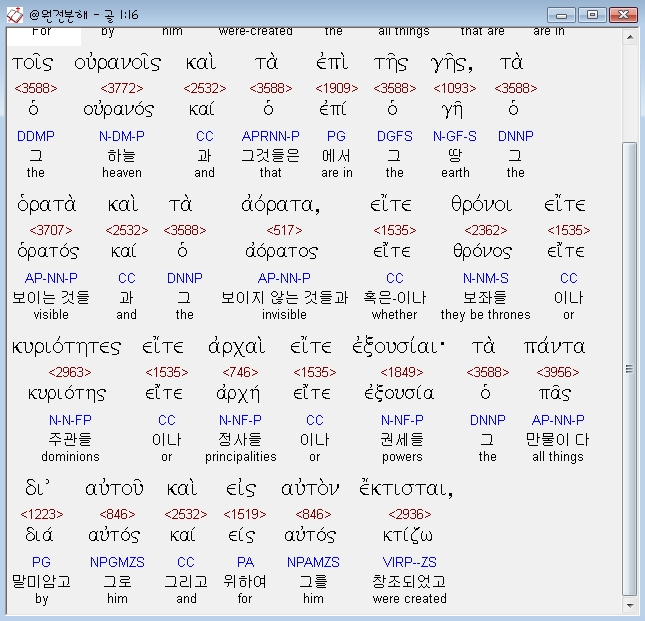Click Strong's number <1223>
The image size is (645, 621).
tap(42, 514)
